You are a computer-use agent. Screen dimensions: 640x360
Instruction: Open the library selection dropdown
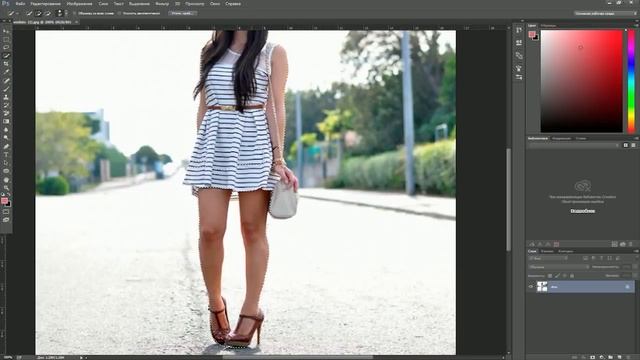(x=574, y=145)
